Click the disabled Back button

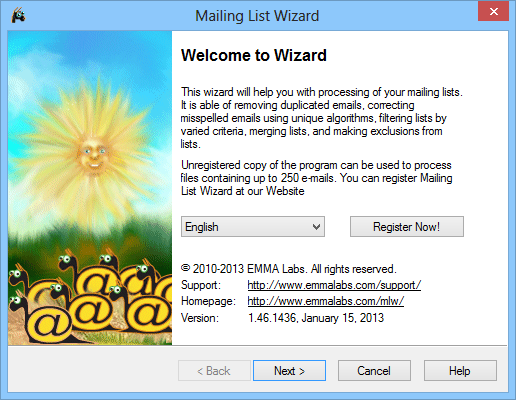[214, 370]
